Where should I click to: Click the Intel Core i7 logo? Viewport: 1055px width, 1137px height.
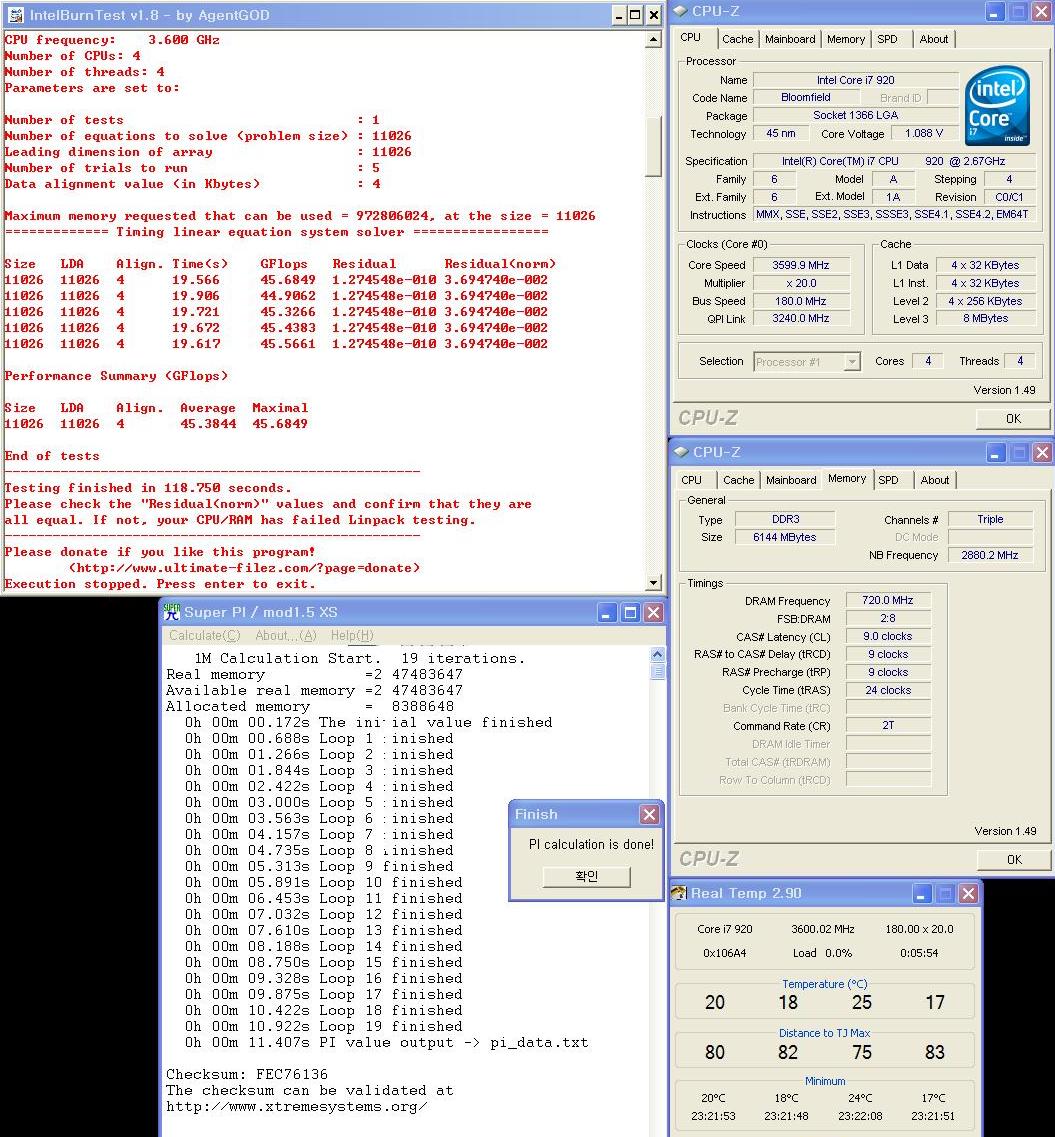(998, 105)
